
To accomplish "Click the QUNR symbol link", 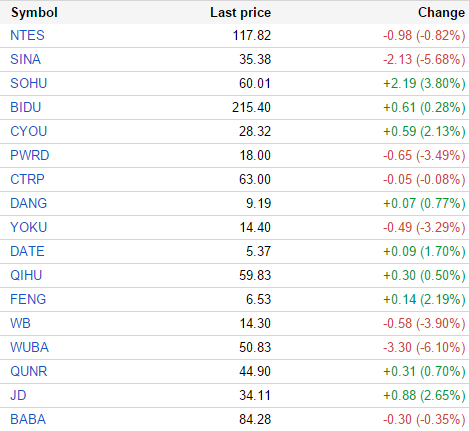I will click(x=29, y=371).
